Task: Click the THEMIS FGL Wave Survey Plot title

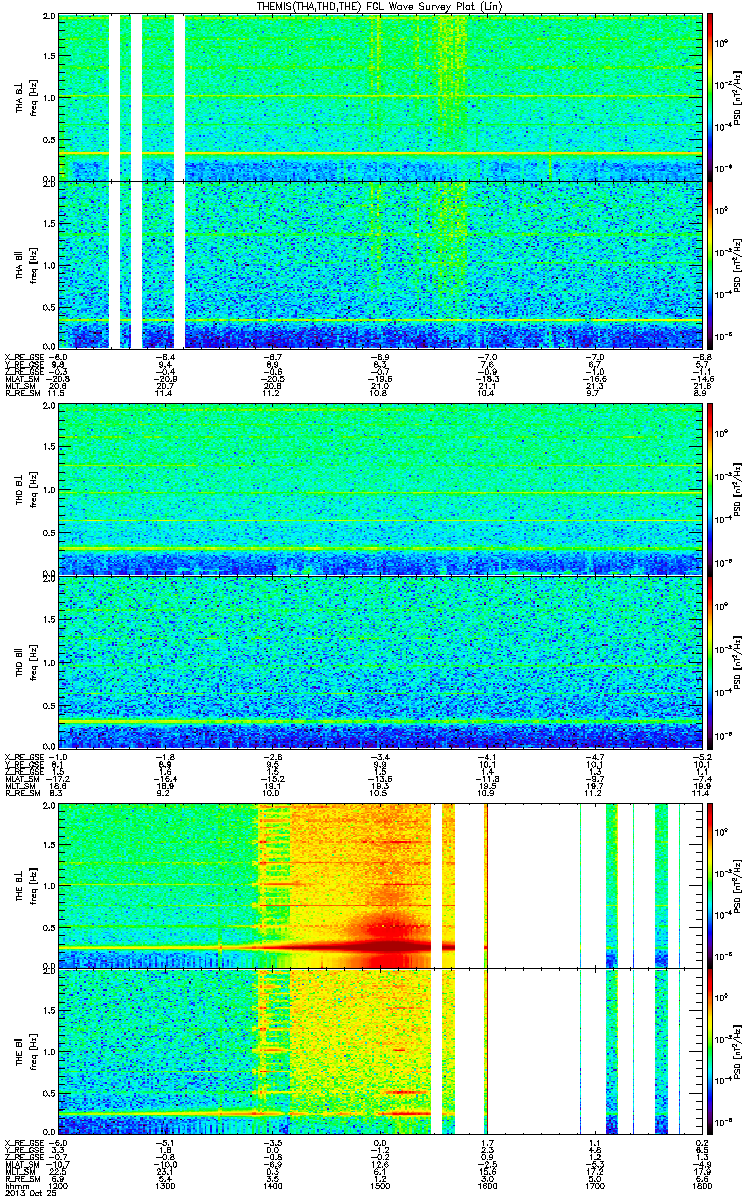Action: (x=379, y=6)
